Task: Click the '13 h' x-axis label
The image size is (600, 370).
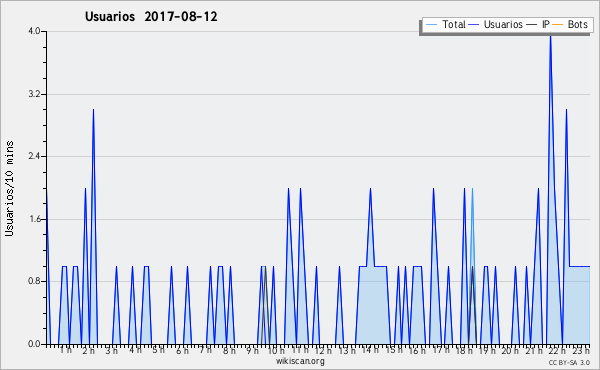Action: click(347, 350)
